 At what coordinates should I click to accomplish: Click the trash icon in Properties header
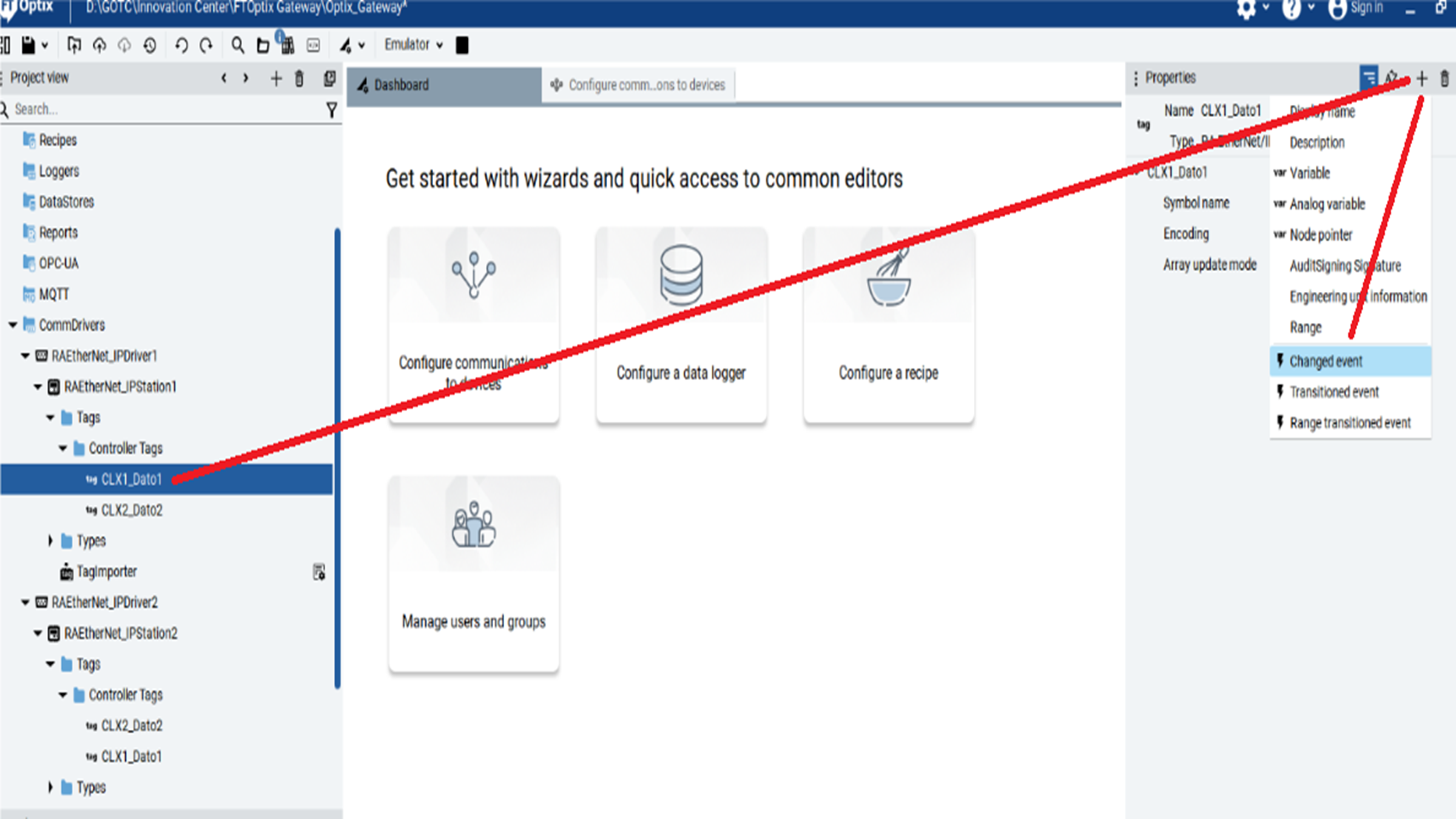pos(1444,78)
